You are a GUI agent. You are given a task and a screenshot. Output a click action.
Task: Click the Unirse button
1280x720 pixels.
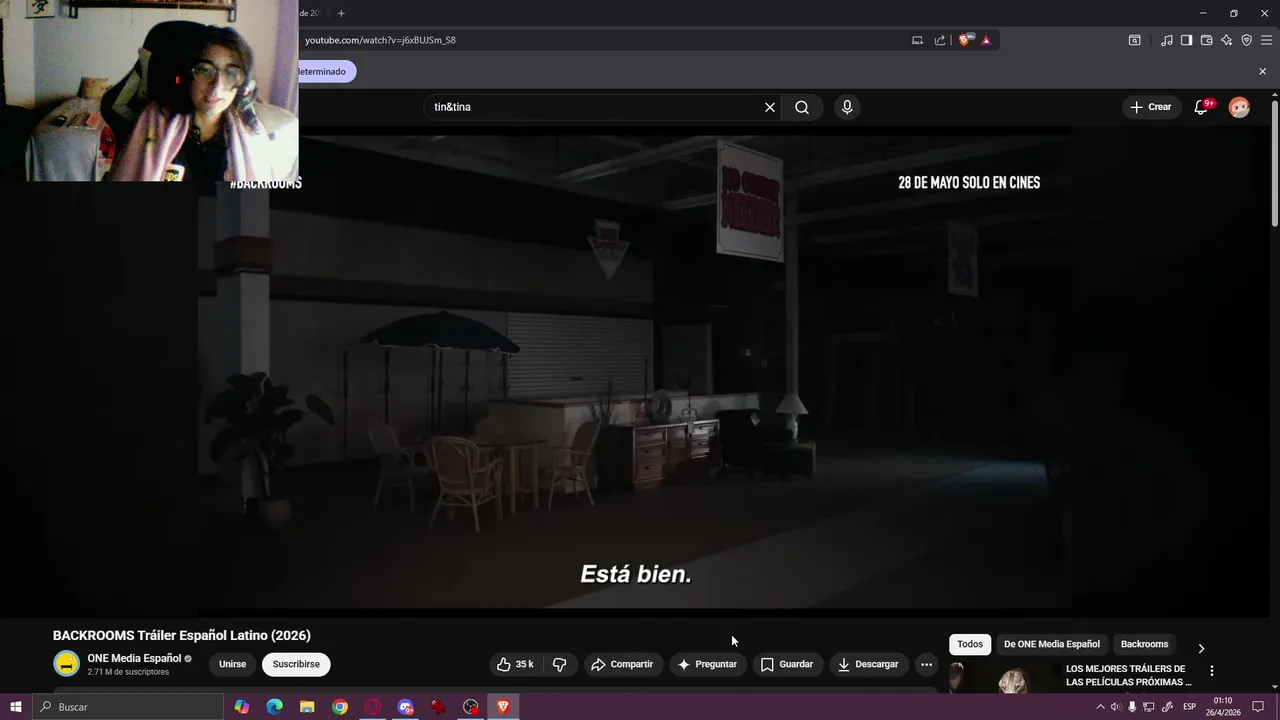(x=232, y=664)
